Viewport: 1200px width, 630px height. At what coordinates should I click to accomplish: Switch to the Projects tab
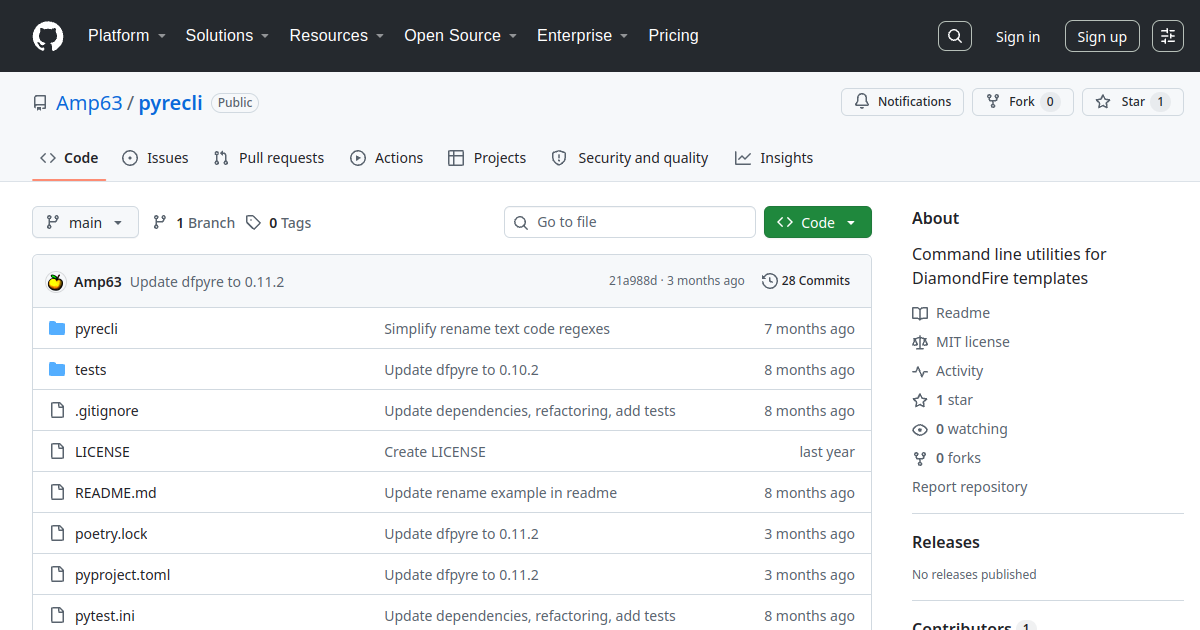pos(487,158)
